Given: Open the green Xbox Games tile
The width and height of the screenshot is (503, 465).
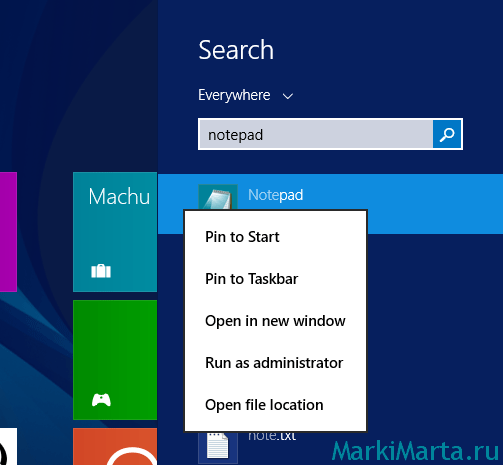Looking at the screenshot, I should coord(115,360).
